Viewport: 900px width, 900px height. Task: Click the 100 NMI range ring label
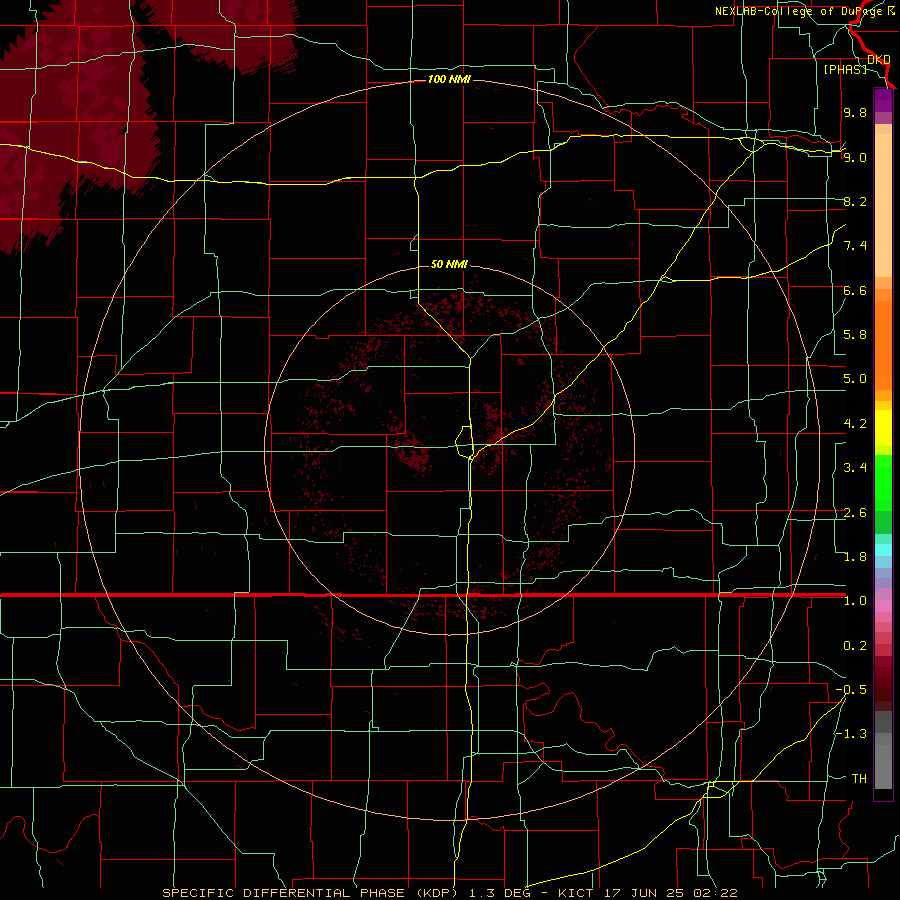click(449, 79)
